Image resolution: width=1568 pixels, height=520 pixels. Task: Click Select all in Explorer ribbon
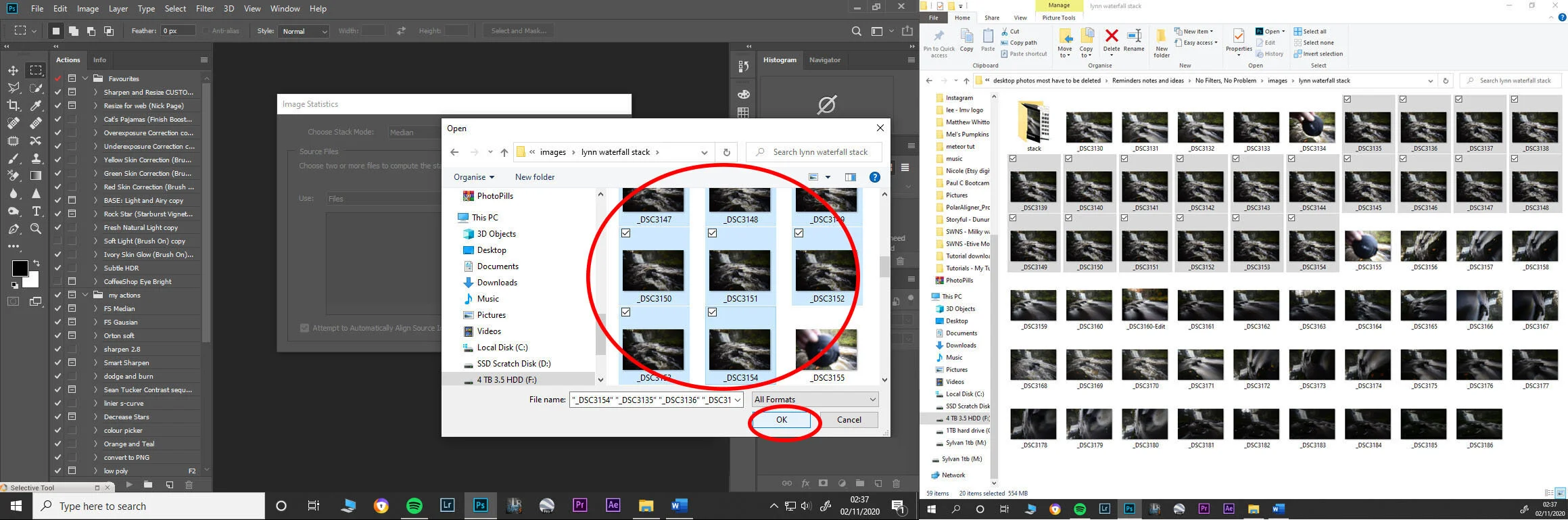(1310, 32)
